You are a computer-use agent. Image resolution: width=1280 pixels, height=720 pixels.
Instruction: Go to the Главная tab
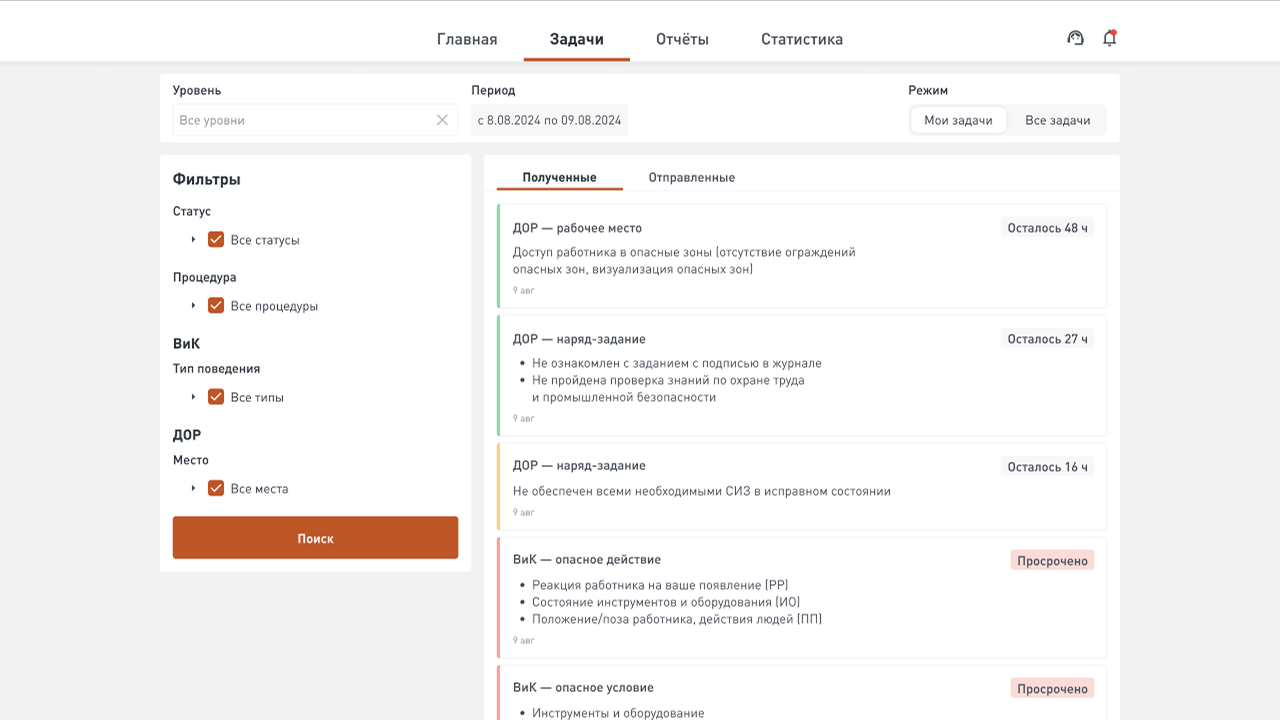point(467,40)
